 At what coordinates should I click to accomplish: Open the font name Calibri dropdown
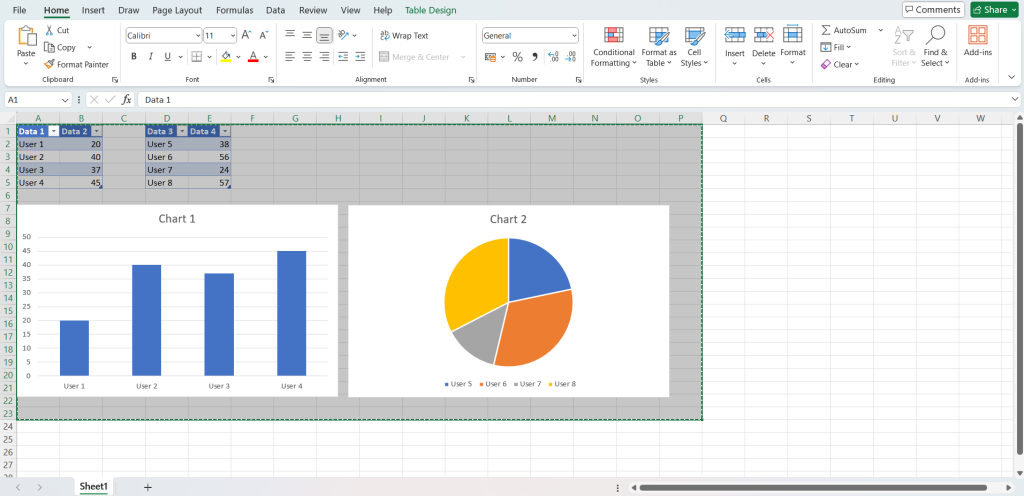coord(198,35)
